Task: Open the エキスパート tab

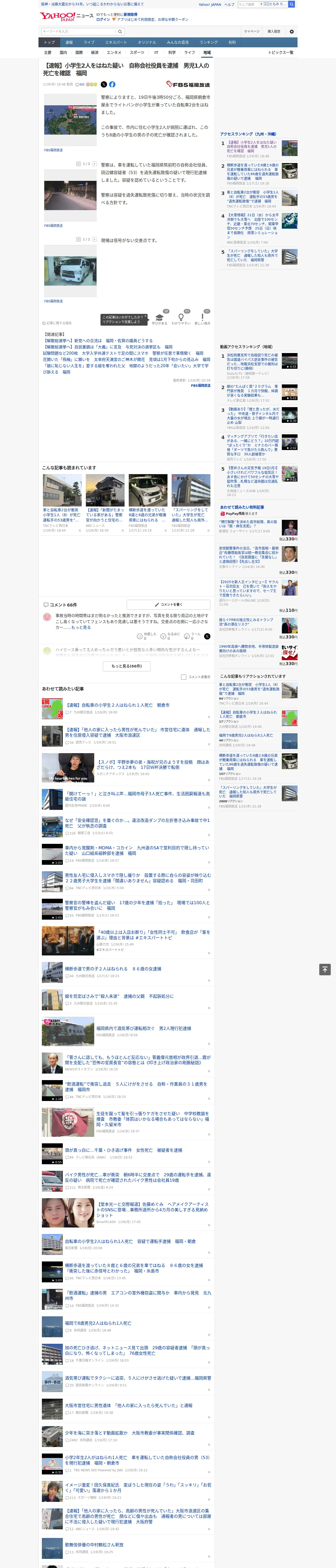Action: (x=116, y=43)
